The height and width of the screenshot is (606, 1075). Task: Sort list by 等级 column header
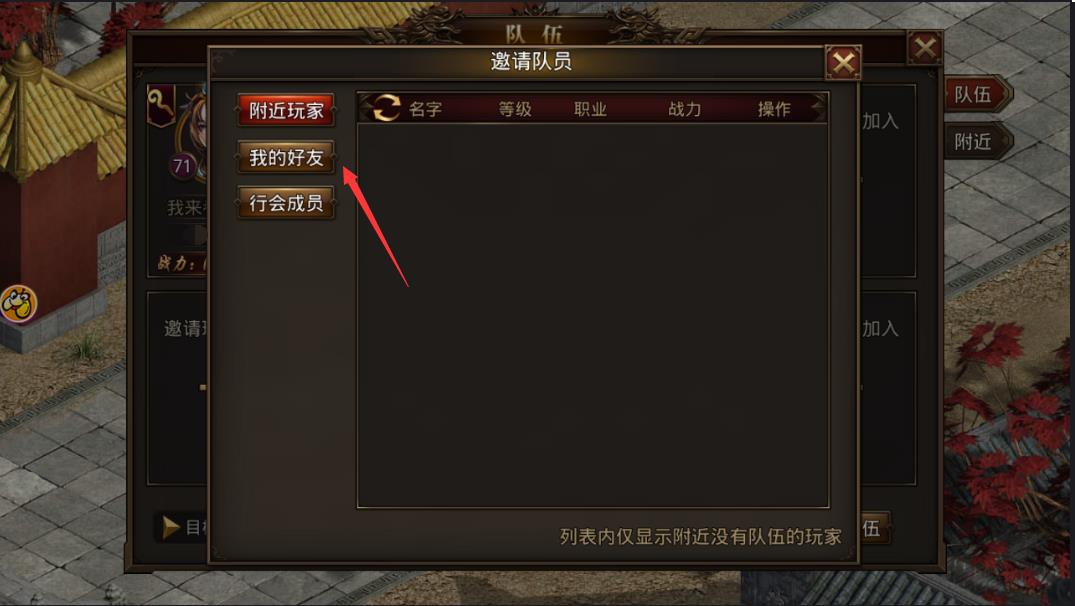[x=515, y=109]
